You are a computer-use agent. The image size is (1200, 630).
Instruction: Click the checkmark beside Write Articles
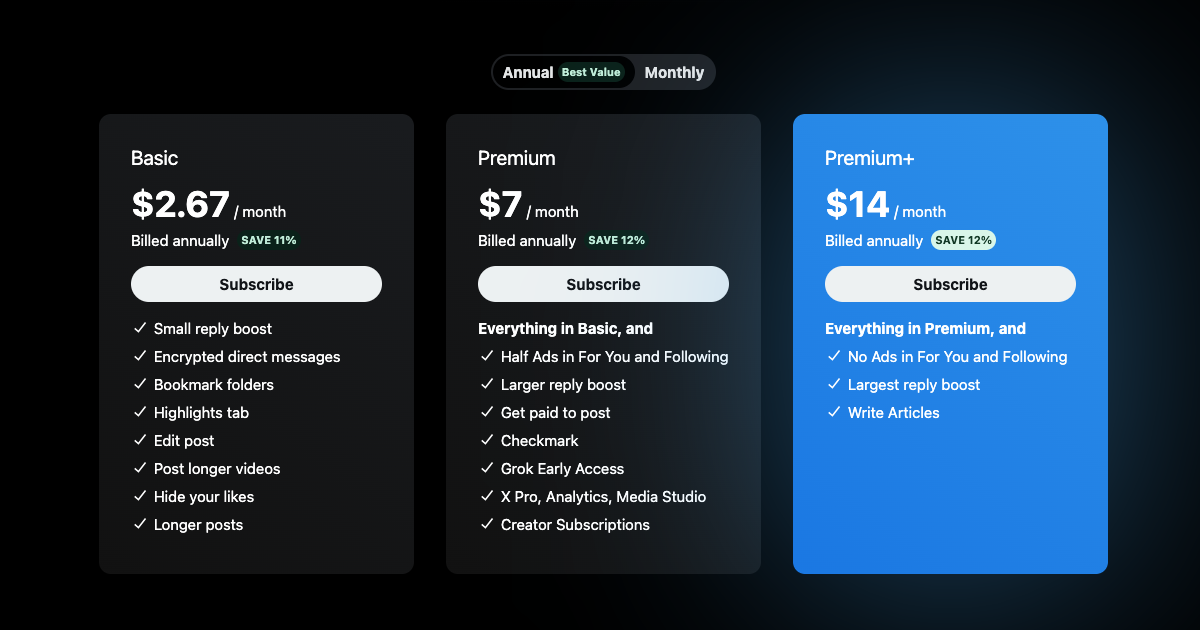point(834,412)
